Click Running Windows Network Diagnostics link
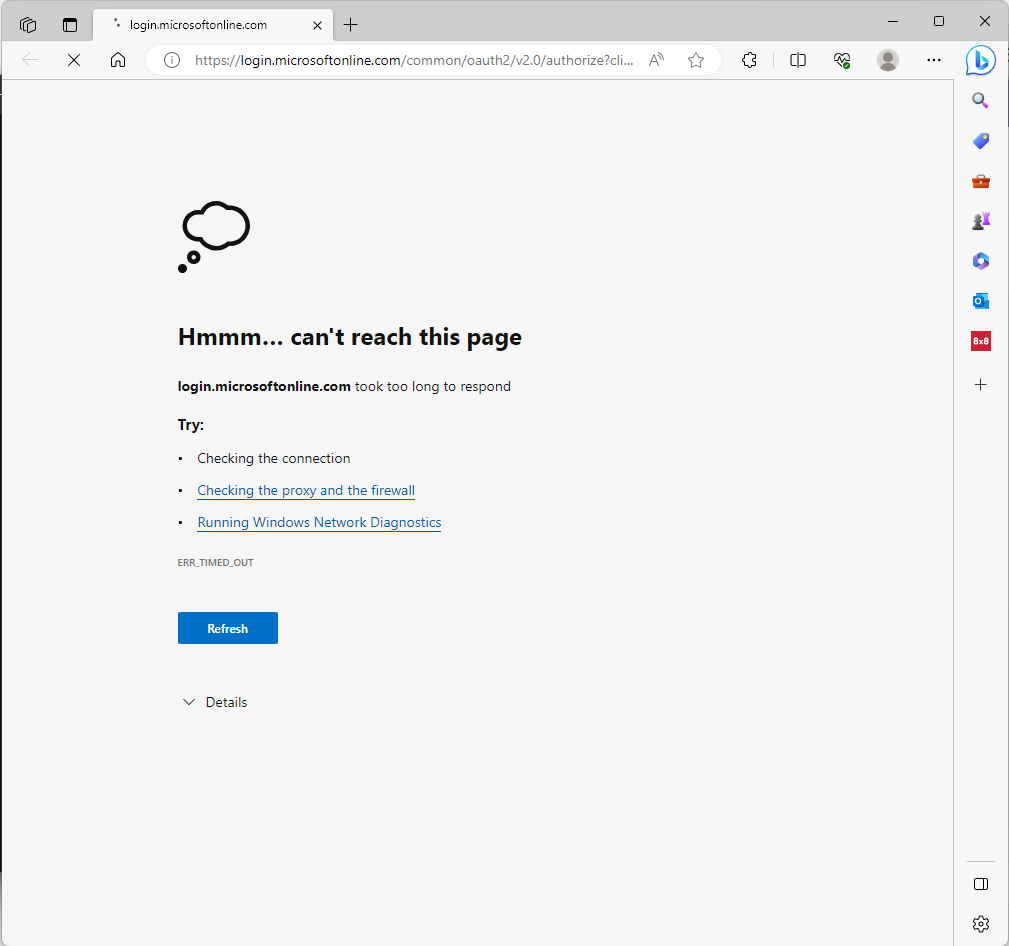The image size is (1009, 946). coord(319,523)
